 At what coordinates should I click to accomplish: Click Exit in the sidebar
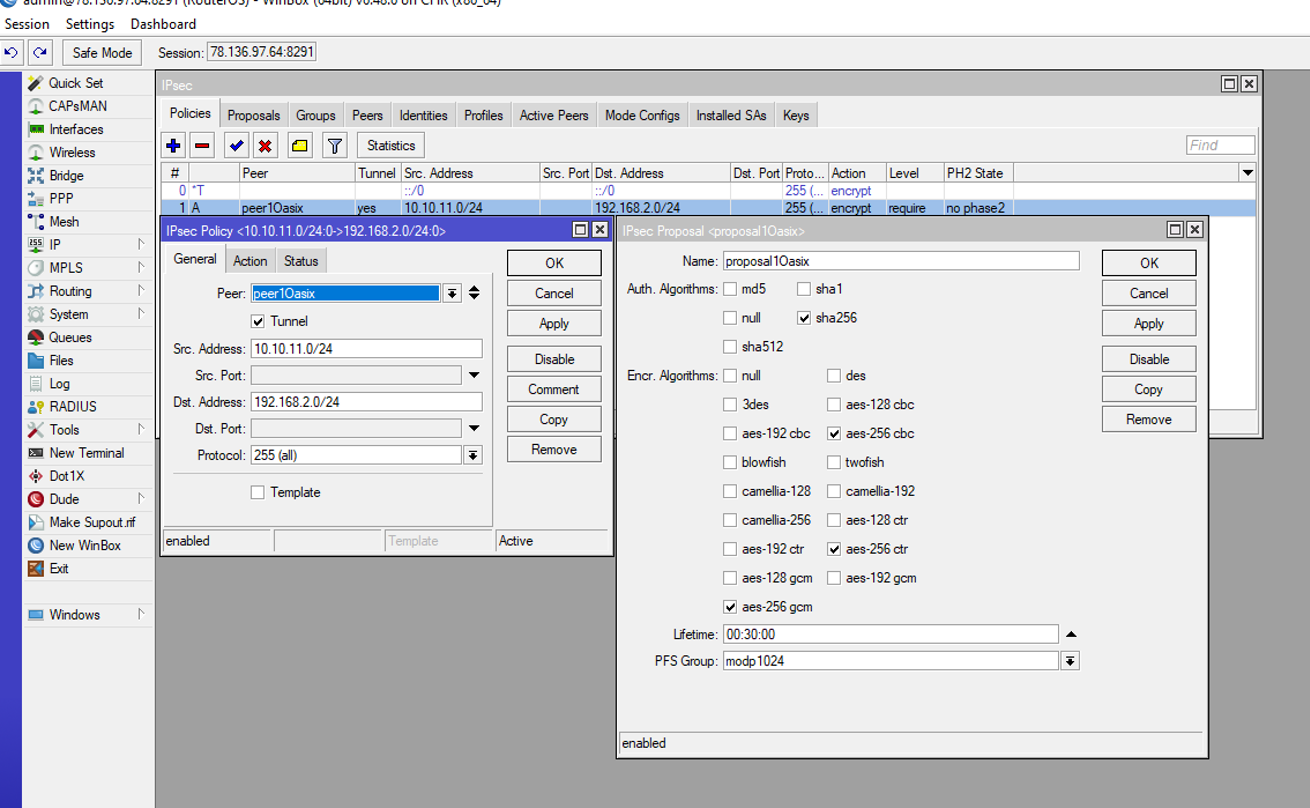(x=59, y=568)
